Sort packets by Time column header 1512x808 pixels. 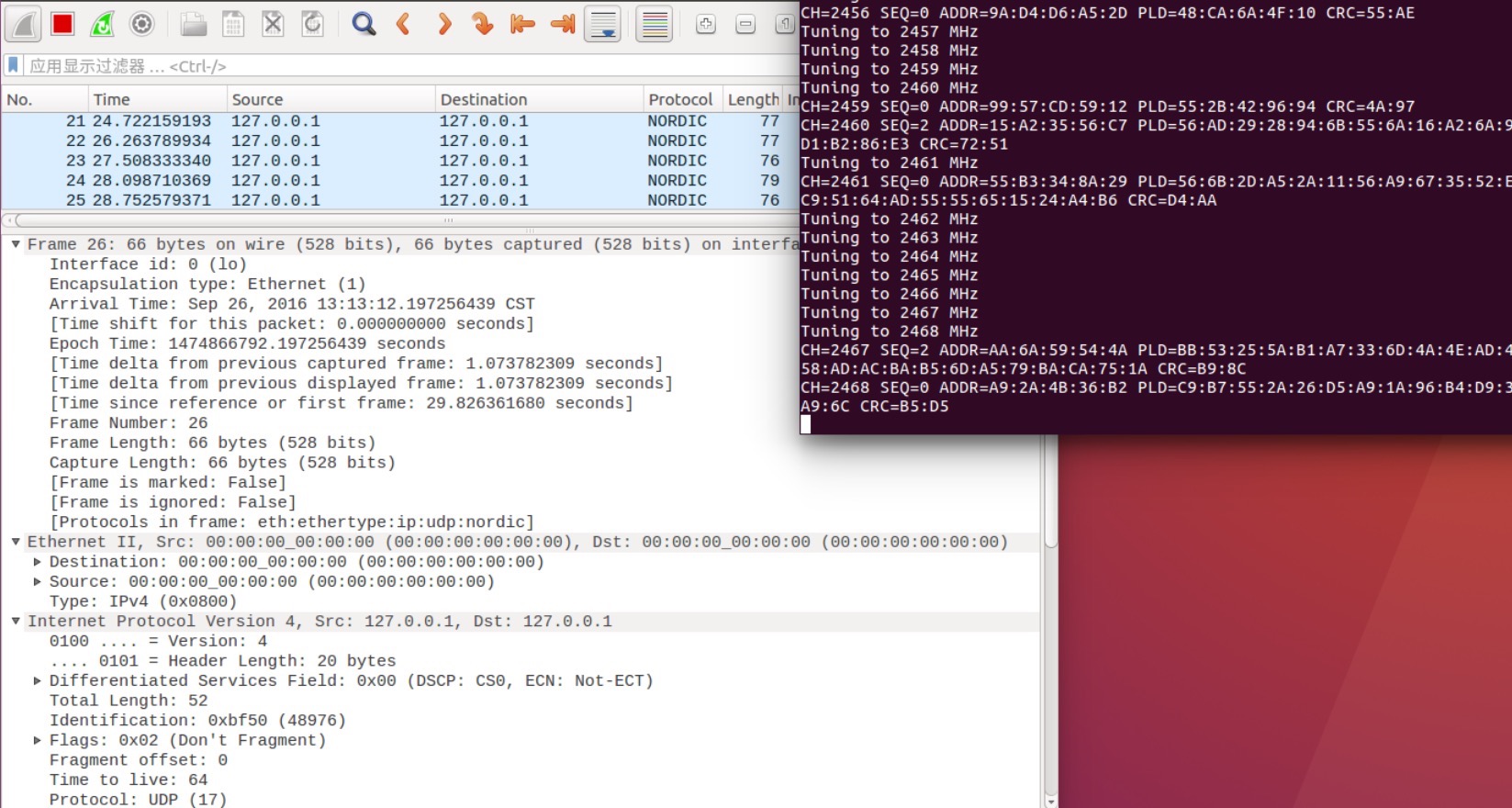[x=111, y=99]
